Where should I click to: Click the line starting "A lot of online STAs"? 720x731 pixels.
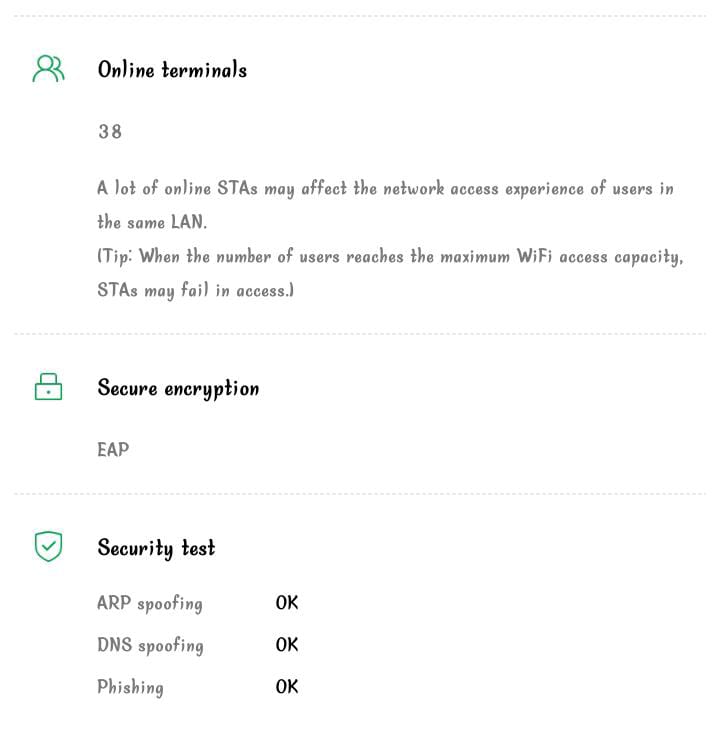coord(385,189)
